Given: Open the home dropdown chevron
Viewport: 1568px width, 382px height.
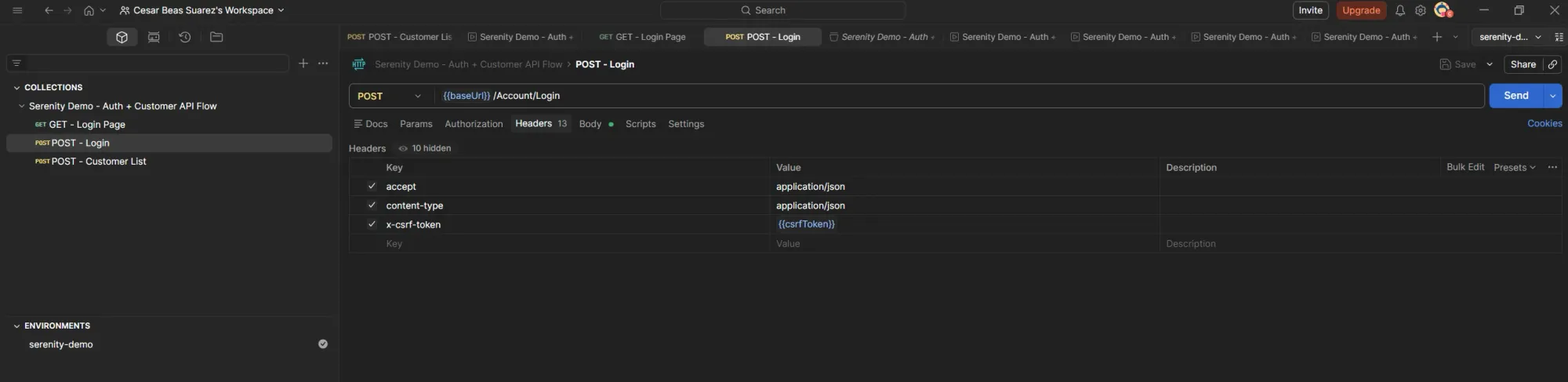Looking at the screenshot, I should click(103, 10).
